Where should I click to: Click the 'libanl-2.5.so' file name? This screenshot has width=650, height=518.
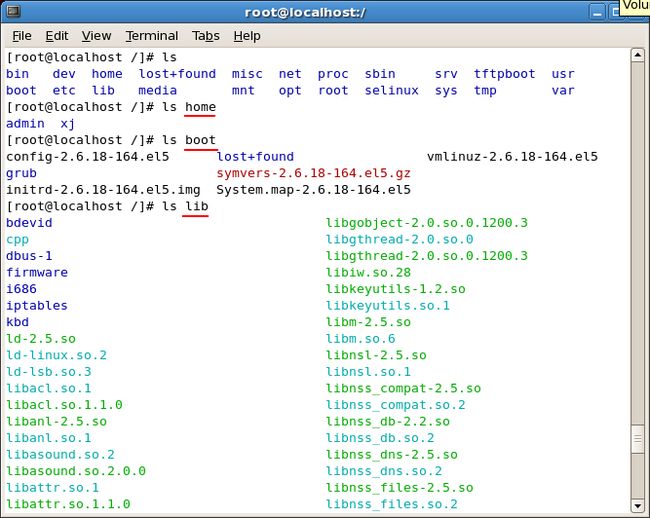coord(56,422)
